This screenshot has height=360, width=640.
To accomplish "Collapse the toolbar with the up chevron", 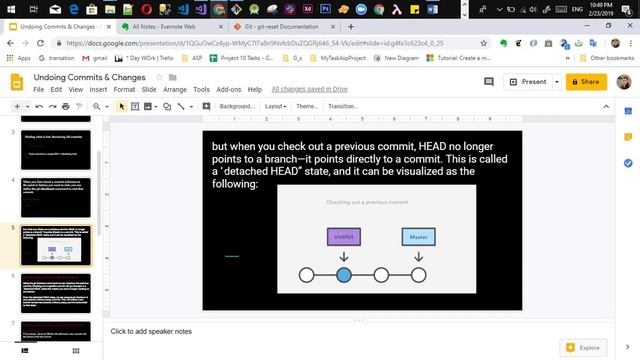I will (x=606, y=107).
